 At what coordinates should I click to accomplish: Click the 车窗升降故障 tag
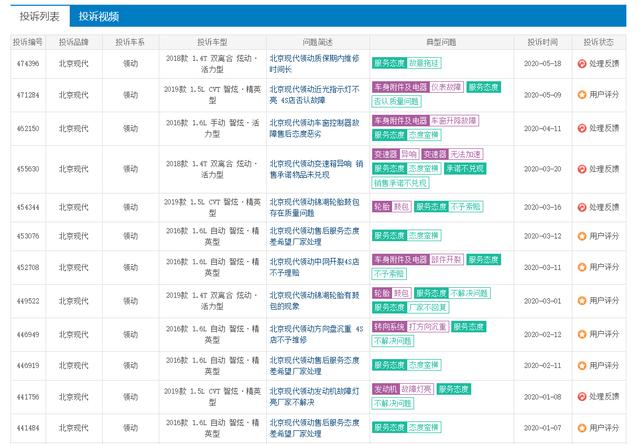[x=454, y=120]
